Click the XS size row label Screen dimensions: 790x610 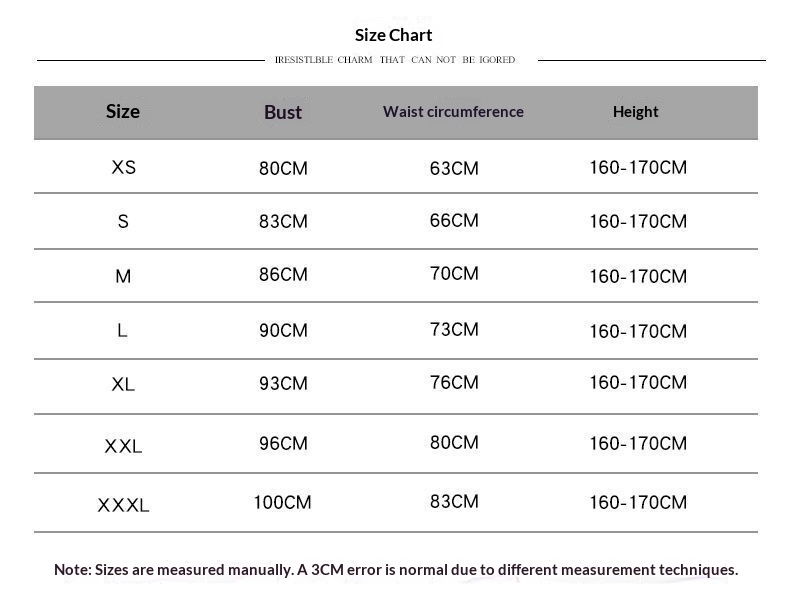(x=123, y=167)
